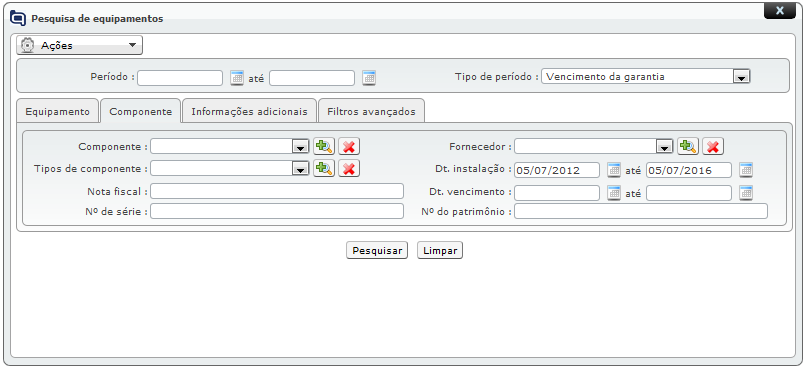Focus the Dt. vencimento end field
Viewport: 806px width, 369px height.
click(x=689, y=193)
